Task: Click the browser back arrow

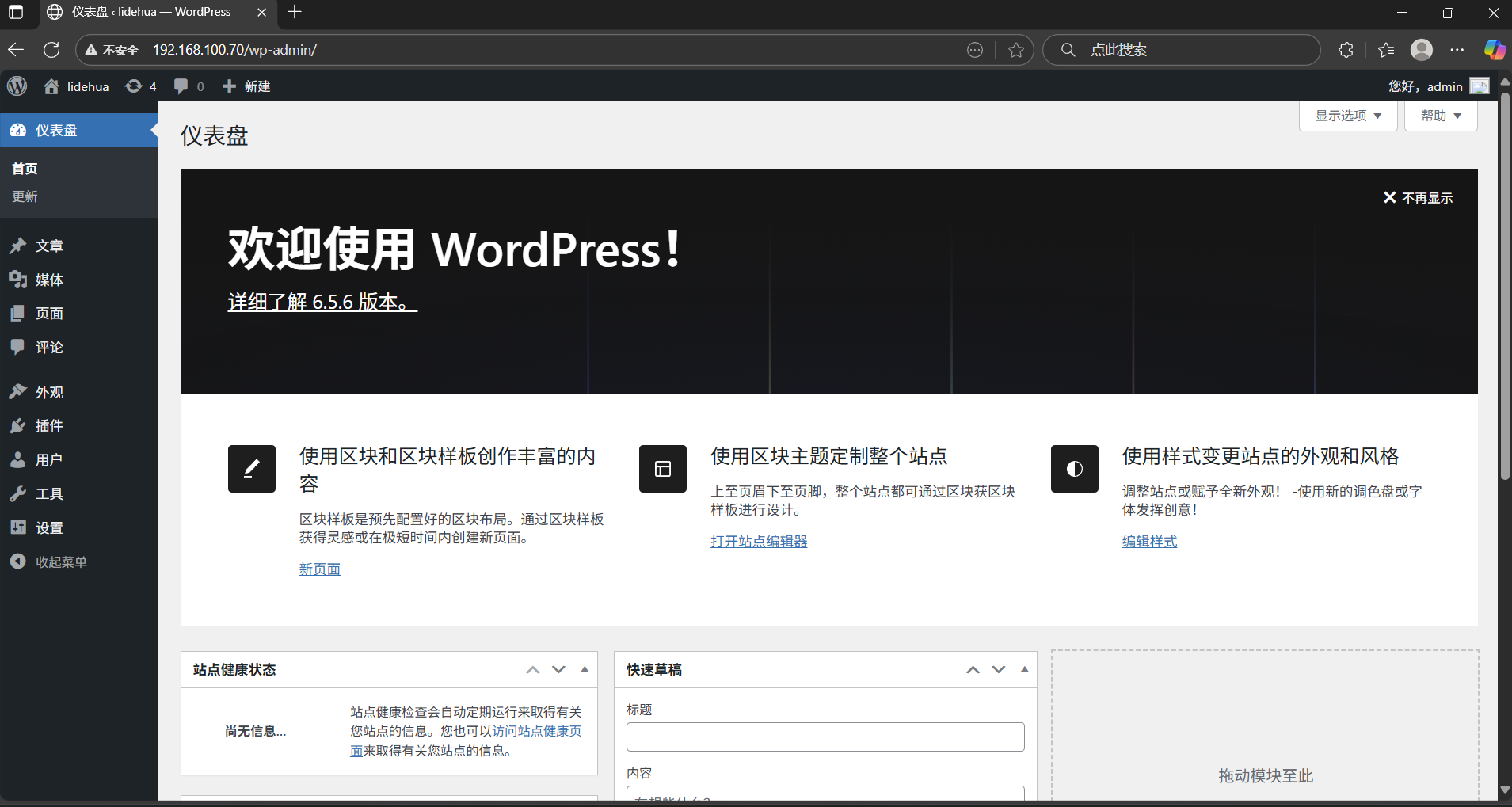Action: pyautogui.click(x=16, y=50)
